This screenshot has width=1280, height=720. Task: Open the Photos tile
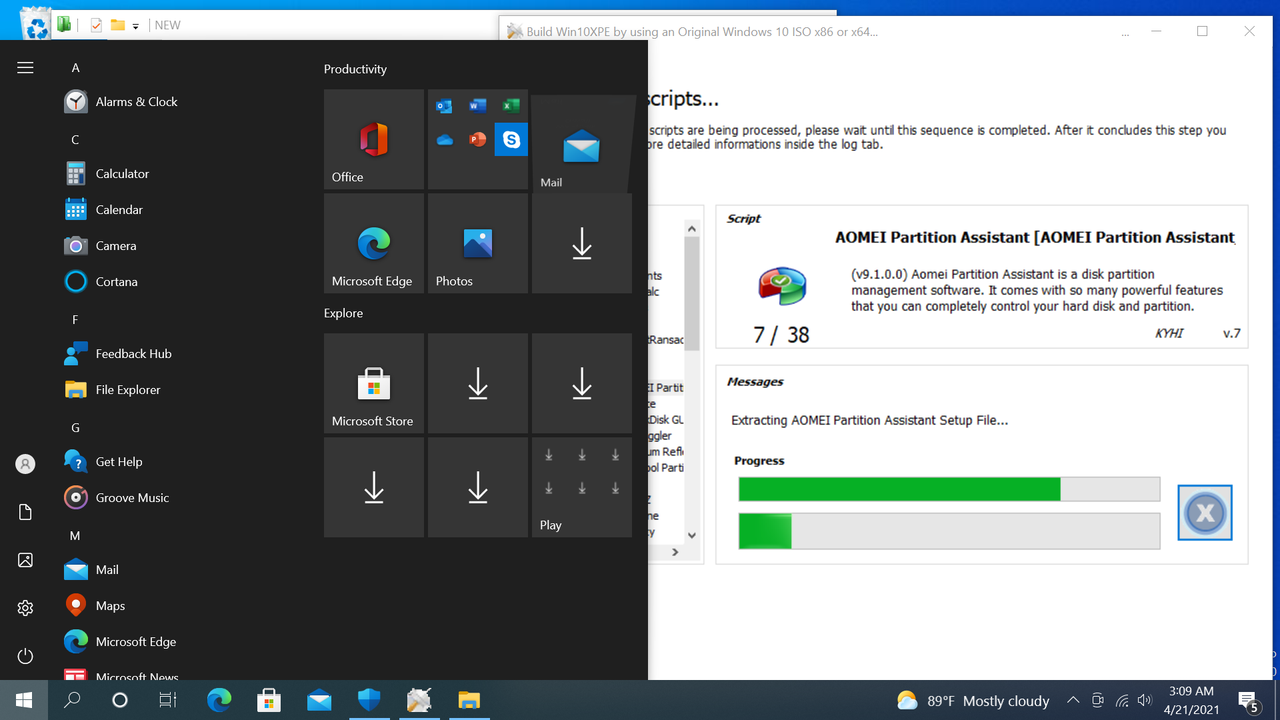click(x=478, y=244)
